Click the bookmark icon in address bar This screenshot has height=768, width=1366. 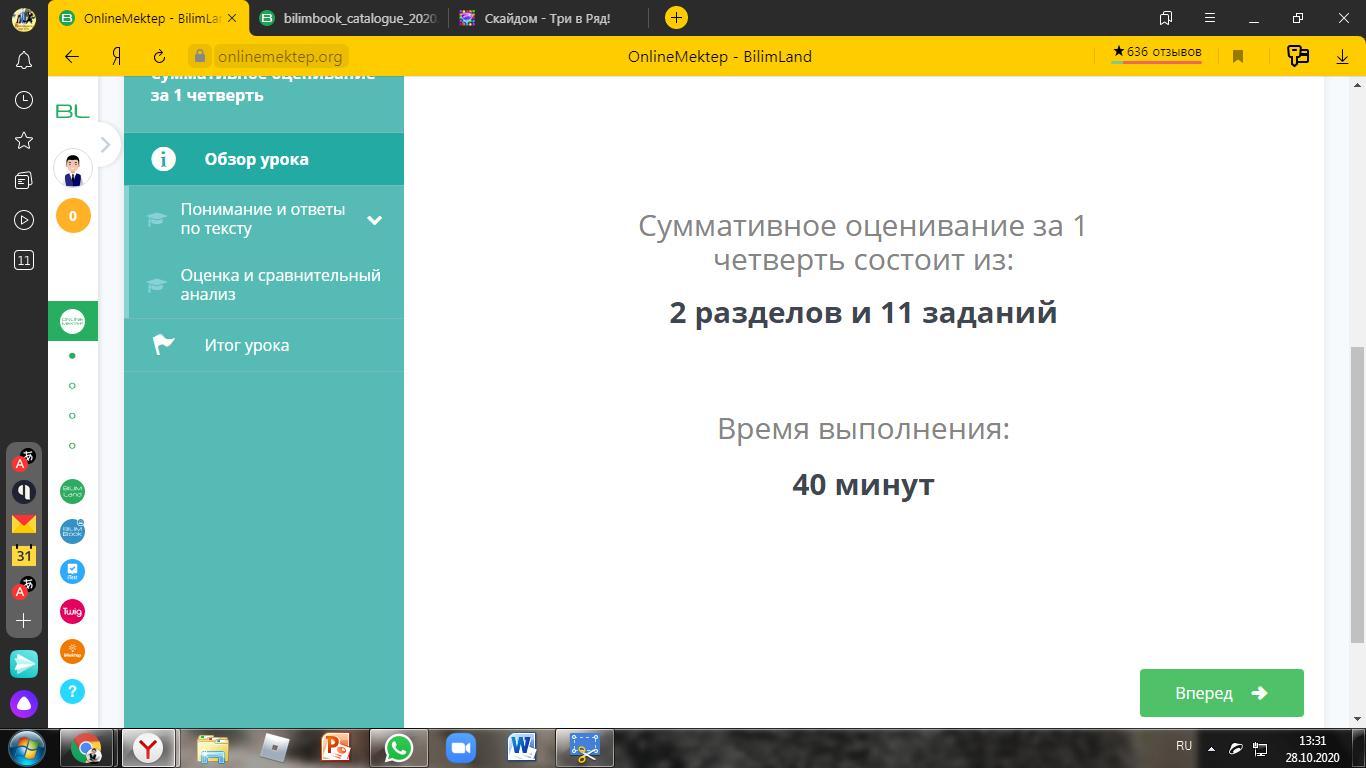click(1238, 57)
